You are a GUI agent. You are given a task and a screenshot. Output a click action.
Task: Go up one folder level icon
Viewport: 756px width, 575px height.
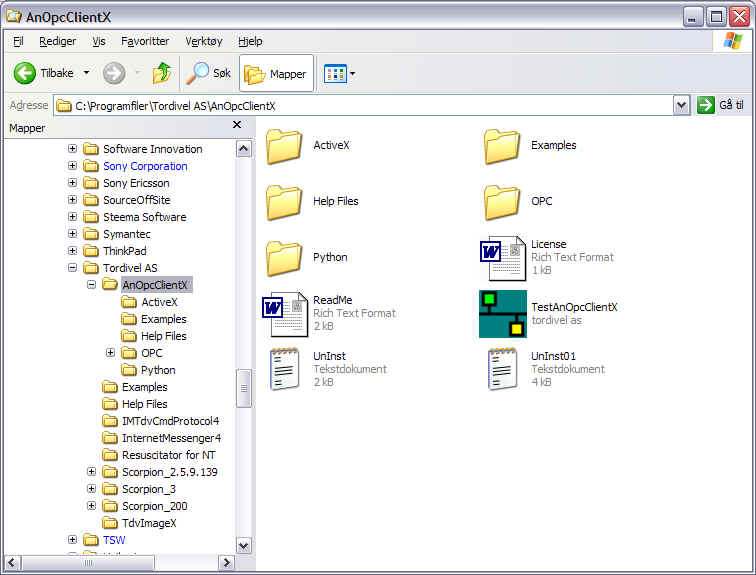[x=162, y=73]
